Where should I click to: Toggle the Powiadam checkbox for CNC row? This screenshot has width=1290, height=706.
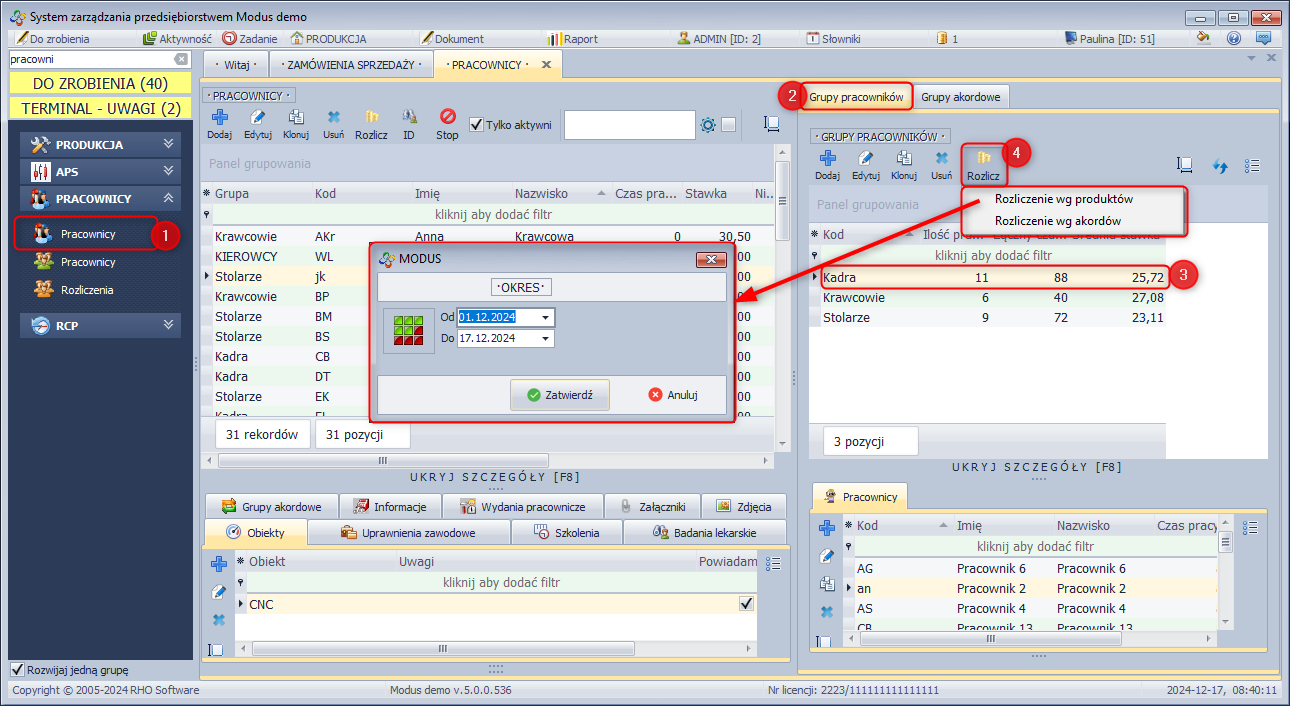point(745,604)
